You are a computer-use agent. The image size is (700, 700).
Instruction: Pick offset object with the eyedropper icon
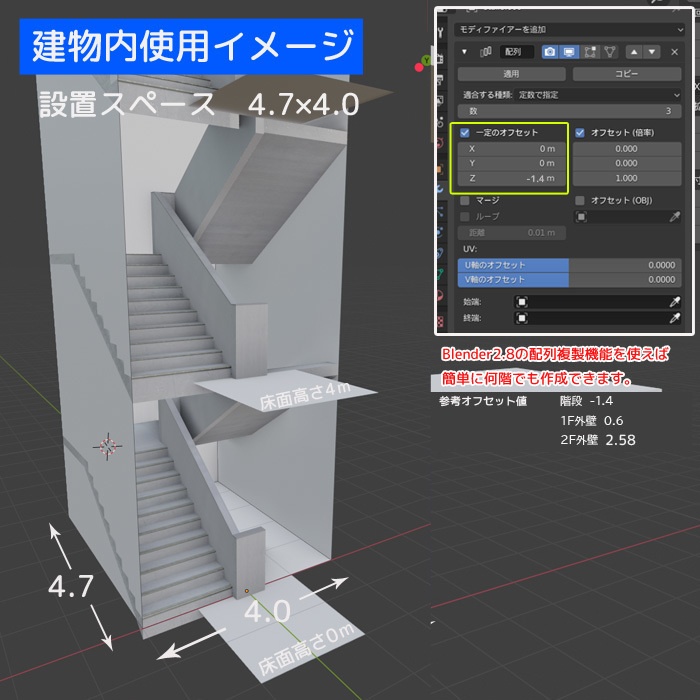[x=675, y=217]
